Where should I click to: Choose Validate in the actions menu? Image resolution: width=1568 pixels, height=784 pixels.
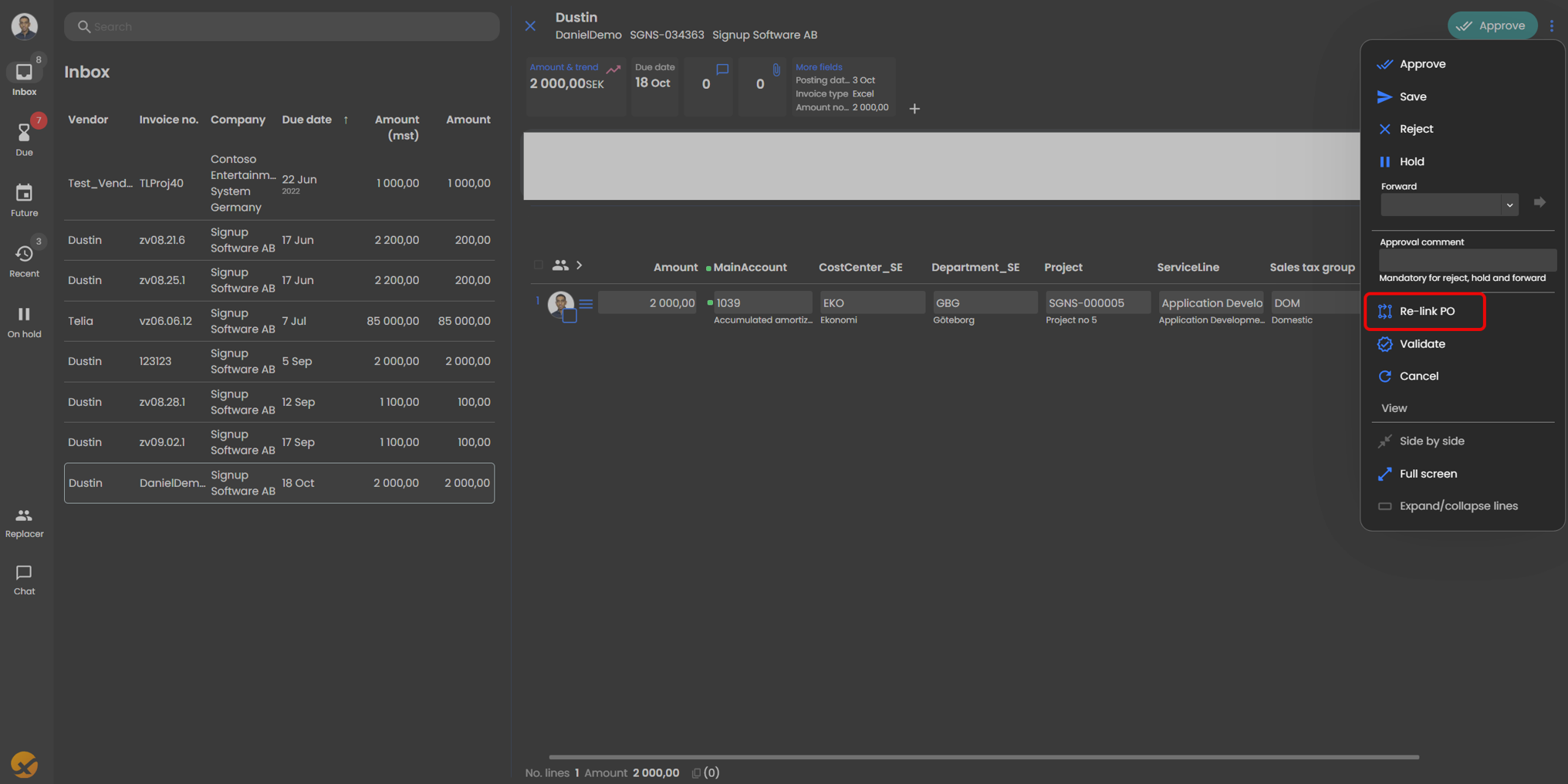coord(1421,344)
